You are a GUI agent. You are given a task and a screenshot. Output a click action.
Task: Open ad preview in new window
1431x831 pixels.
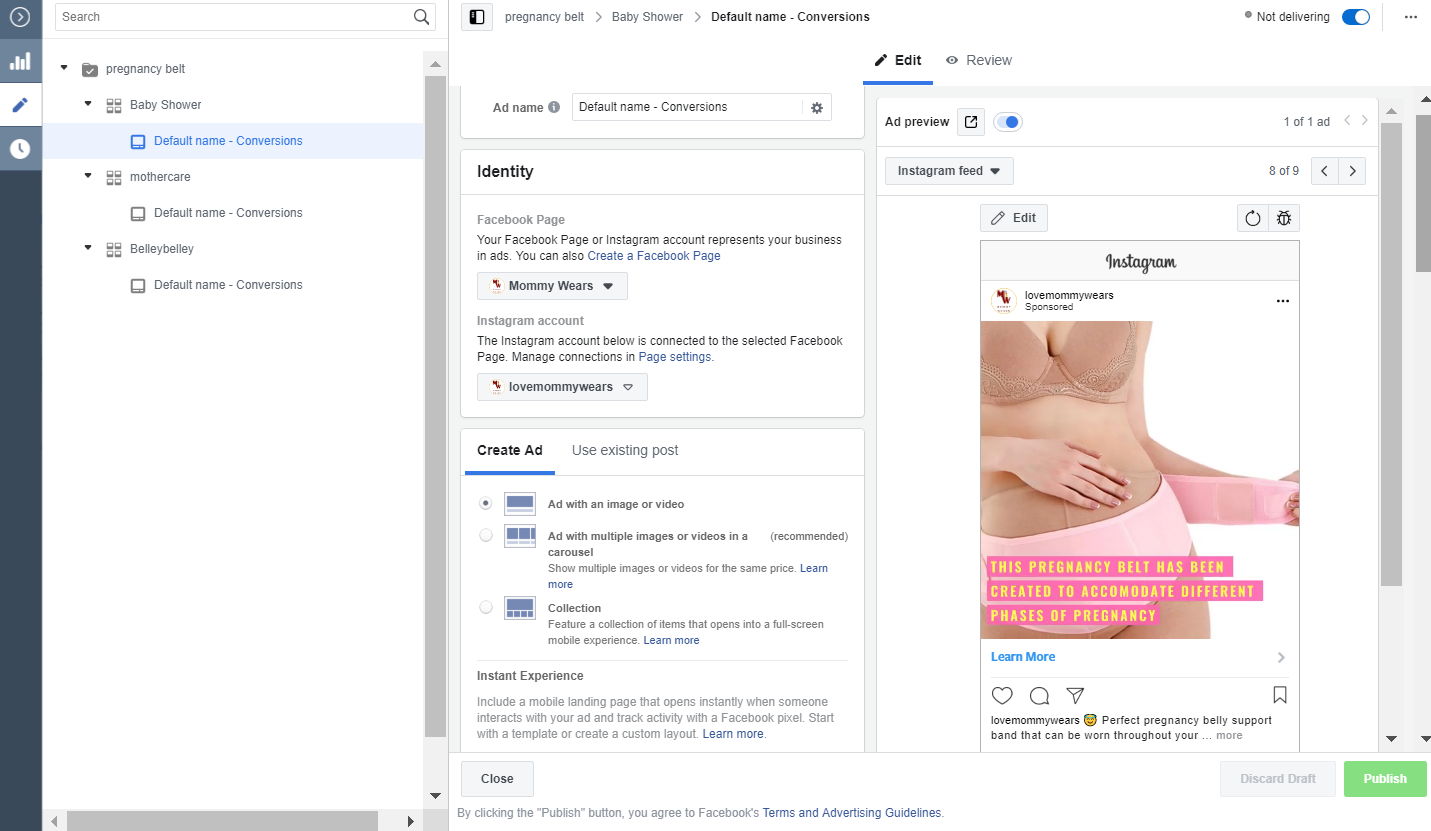click(970, 122)
